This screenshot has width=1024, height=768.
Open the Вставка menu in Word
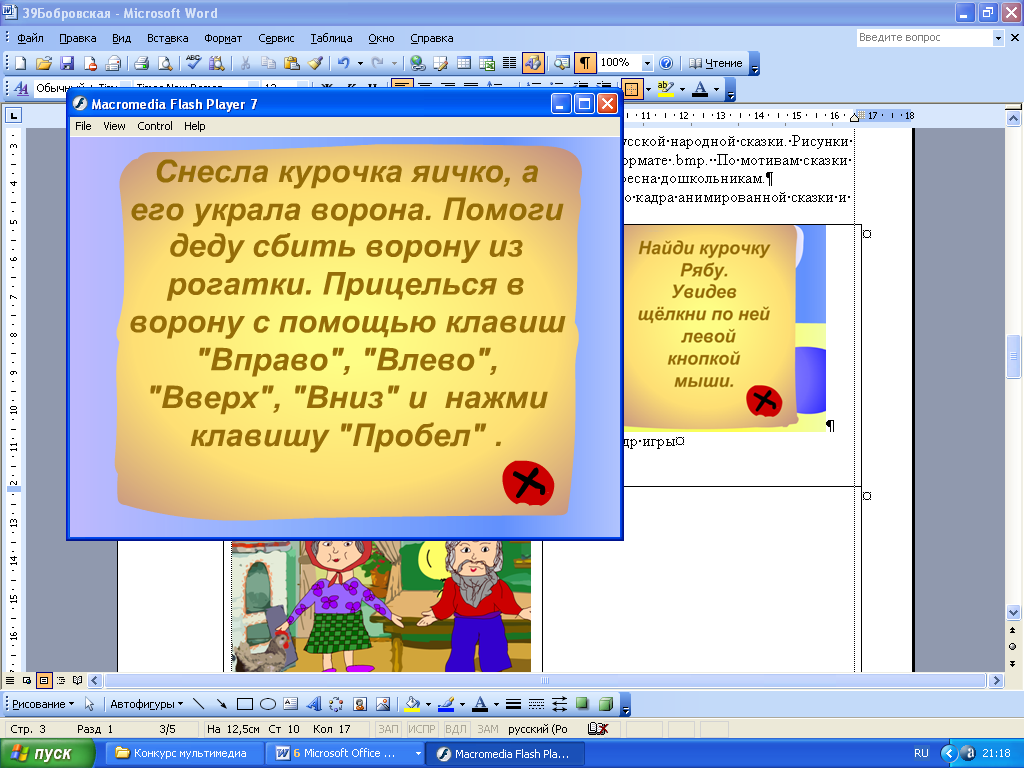tap(167, 38)
